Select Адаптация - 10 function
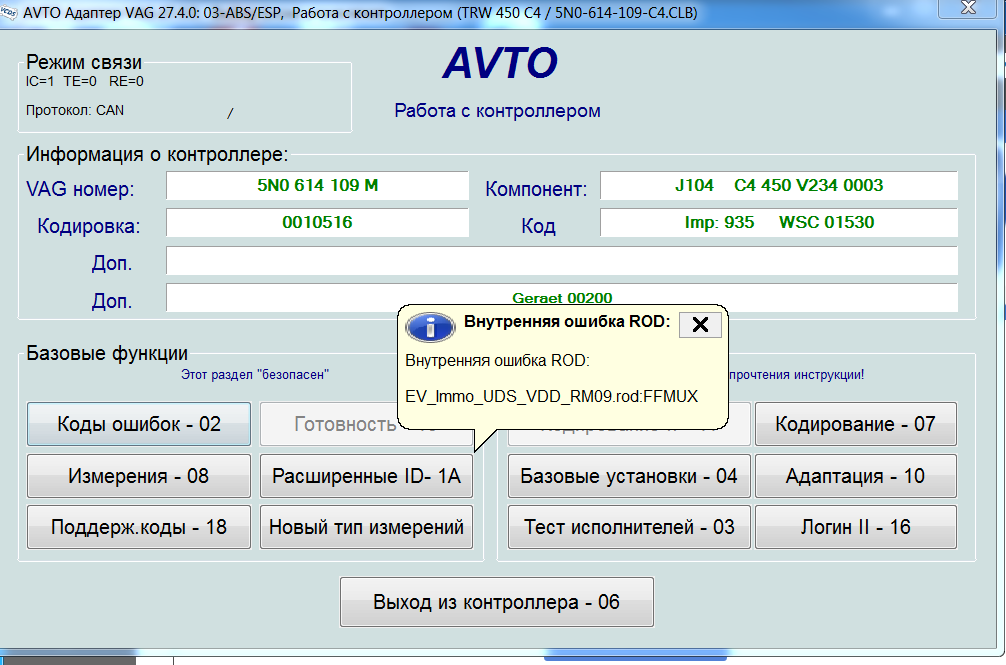Screen dimensions: 1006x665 (856, 475)
